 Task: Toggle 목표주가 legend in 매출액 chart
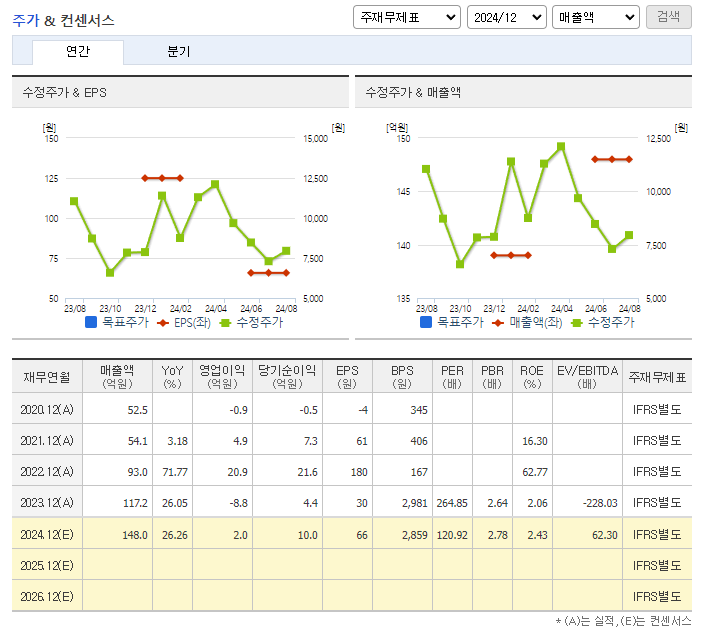pos(452,322)
